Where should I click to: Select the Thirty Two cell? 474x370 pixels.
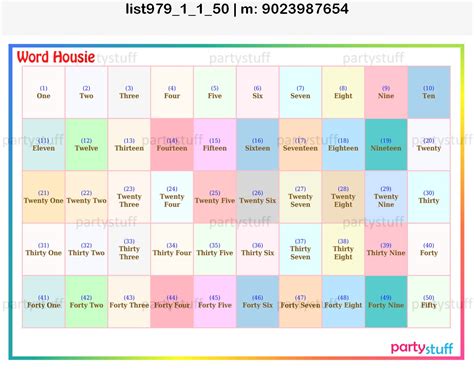[86, 249]
